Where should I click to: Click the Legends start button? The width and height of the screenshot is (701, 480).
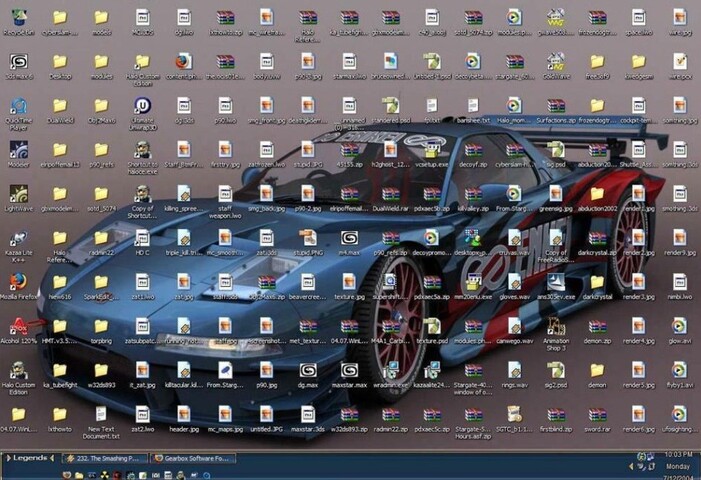30,458
